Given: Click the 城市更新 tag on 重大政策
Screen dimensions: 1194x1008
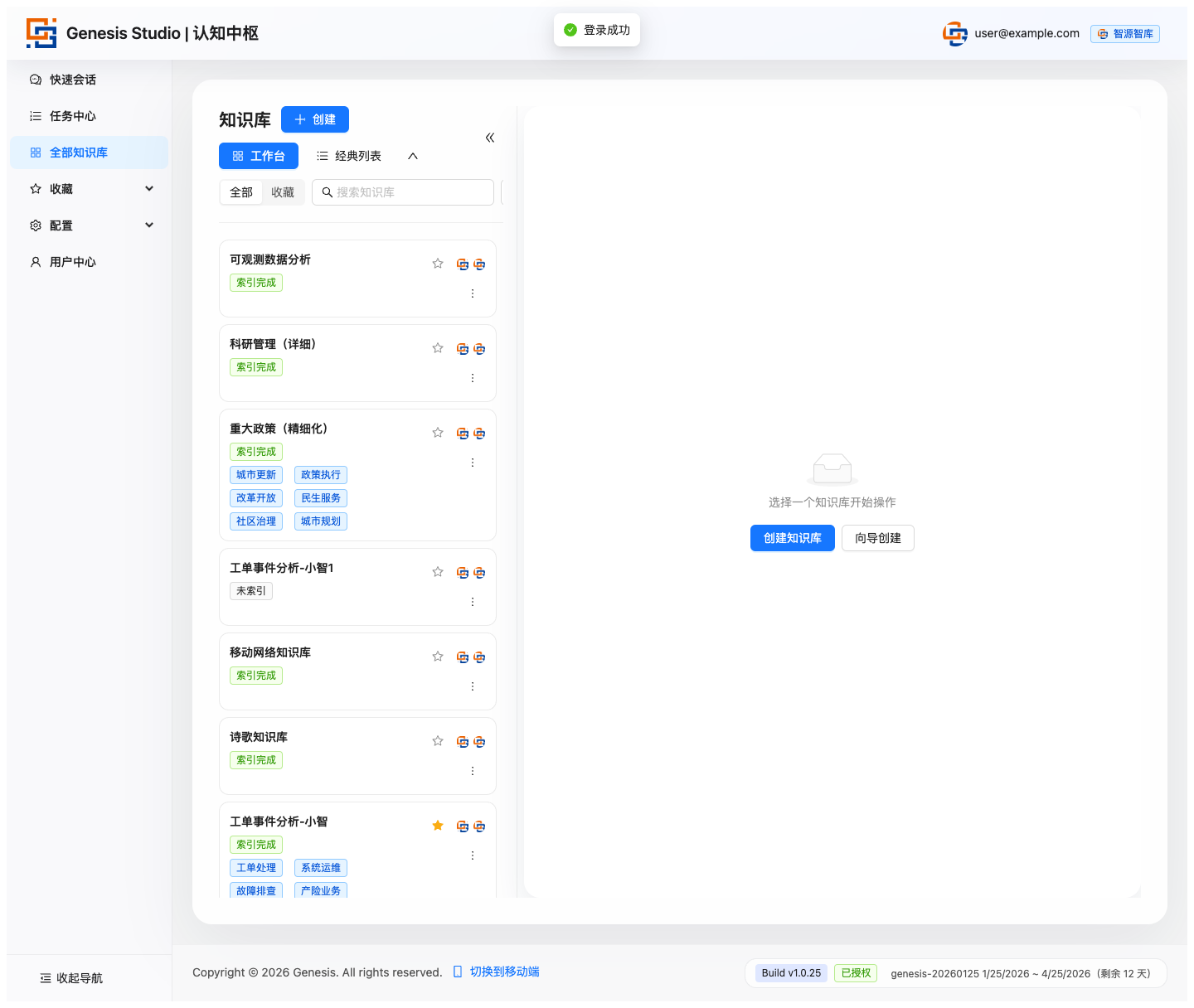Looking at the screenshot, I should (x=256, y=475).
